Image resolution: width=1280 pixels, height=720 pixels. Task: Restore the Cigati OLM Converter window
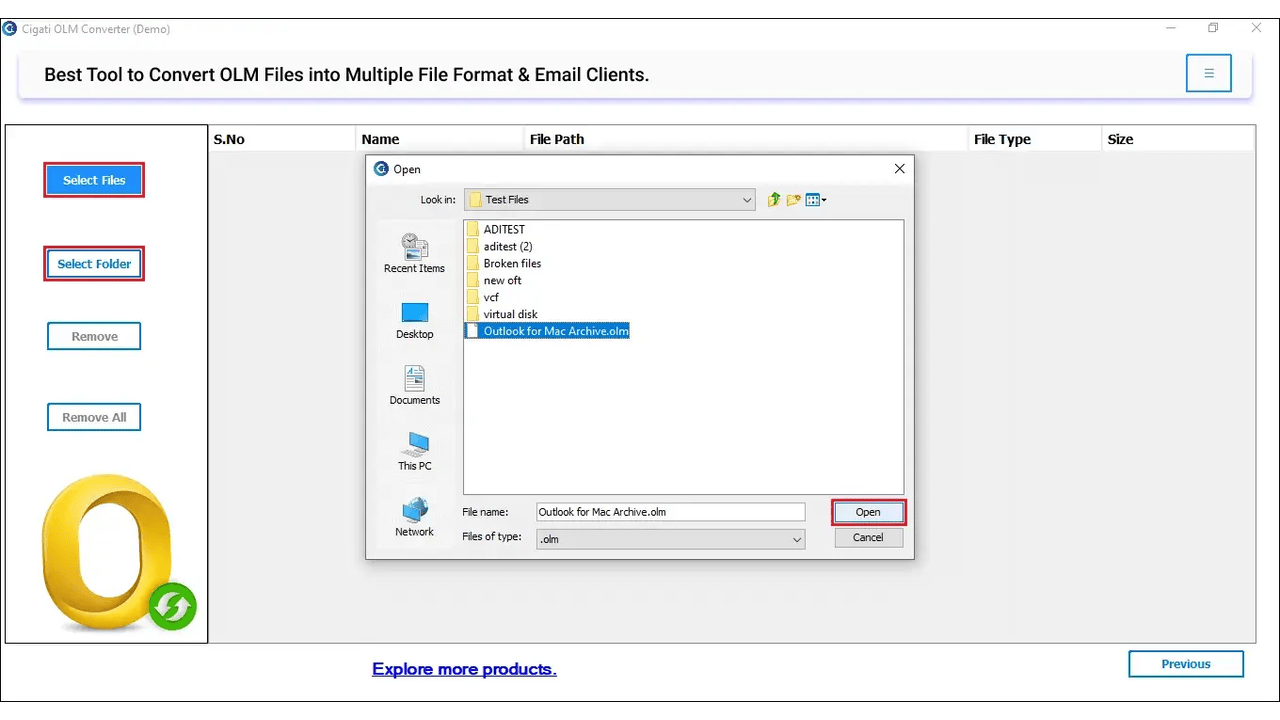(1213, 28)
